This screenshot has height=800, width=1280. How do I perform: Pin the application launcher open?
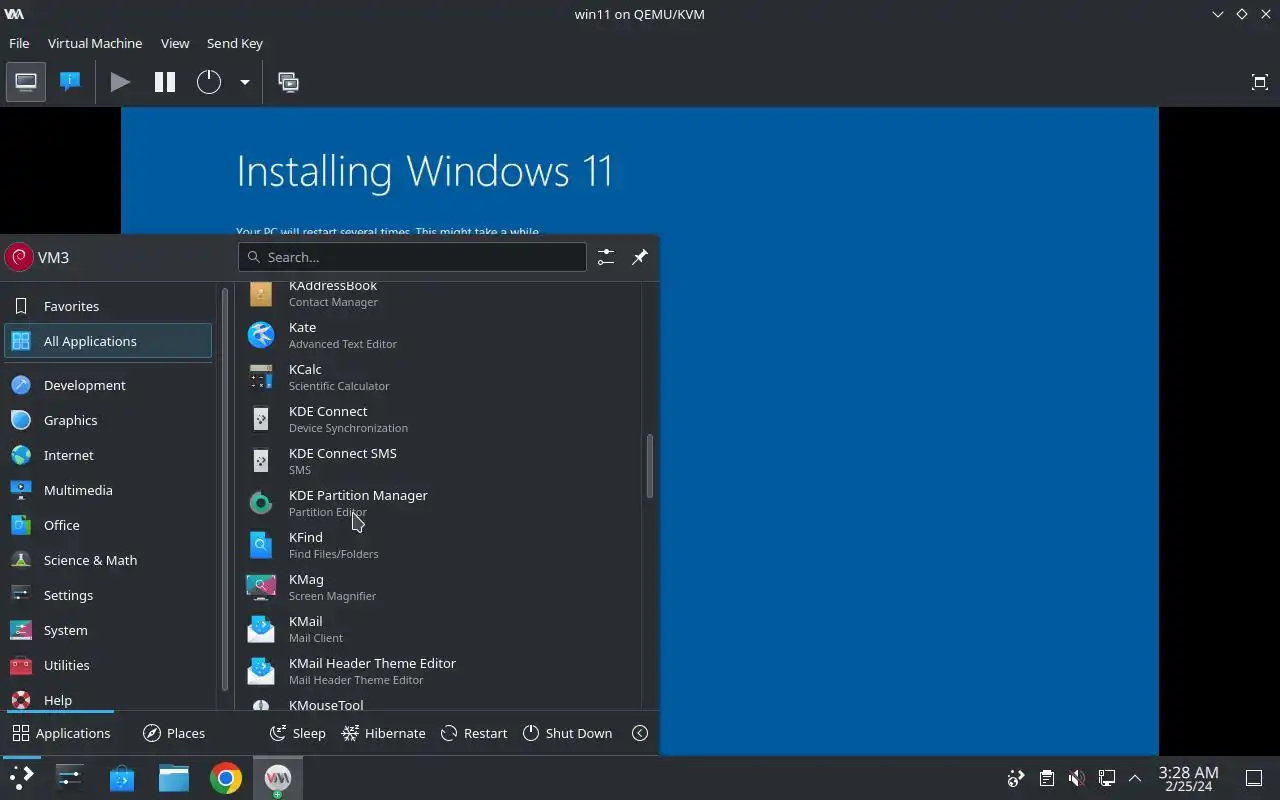pyautogui.click(x=640, y=257)
